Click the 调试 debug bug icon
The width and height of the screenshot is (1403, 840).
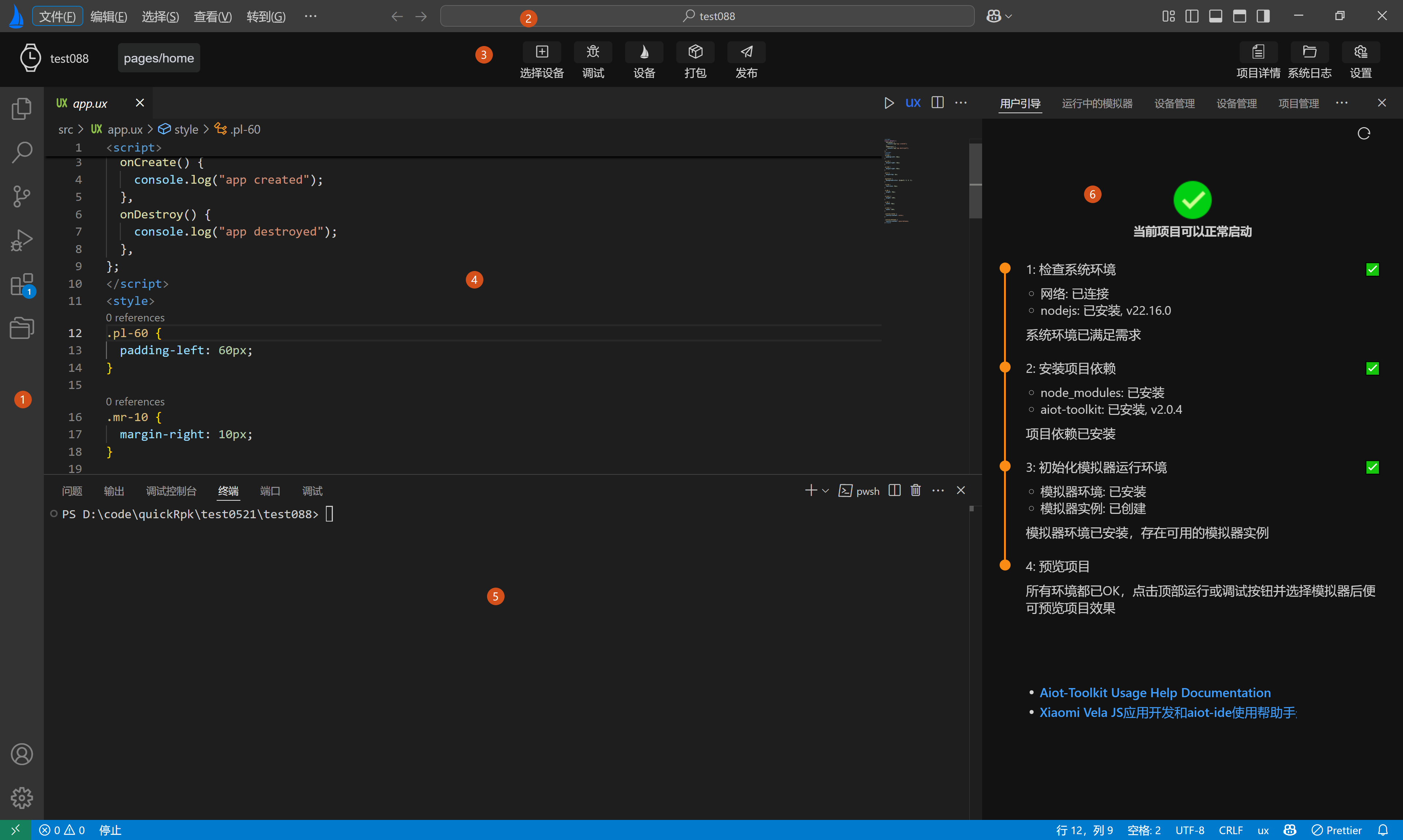593,52
